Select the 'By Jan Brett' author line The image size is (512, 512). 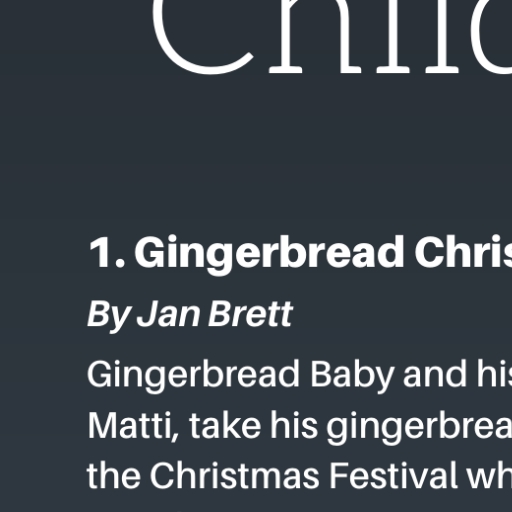[190, 315]
